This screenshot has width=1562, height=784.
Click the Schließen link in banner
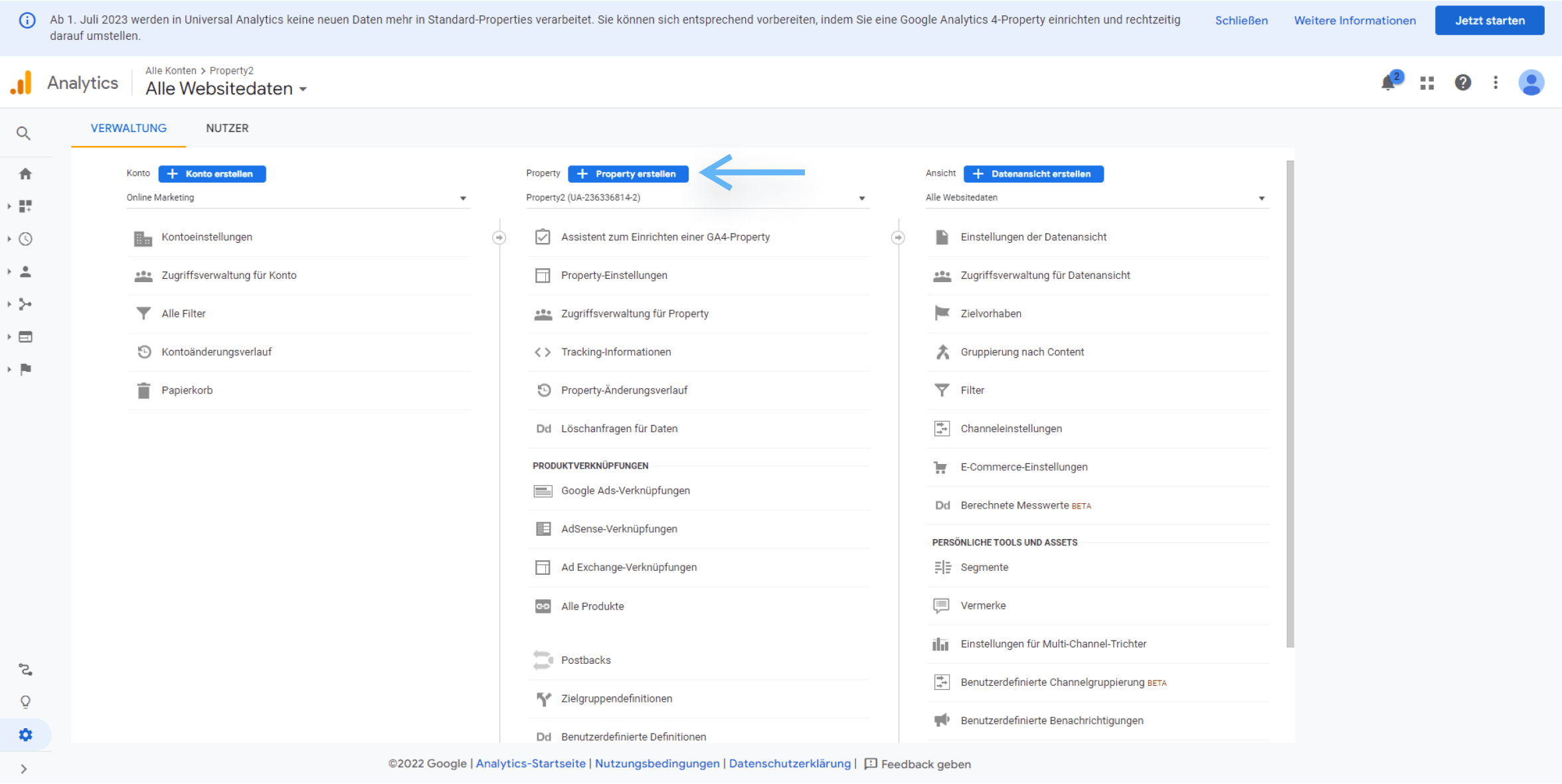click(x=1241, y=21)
